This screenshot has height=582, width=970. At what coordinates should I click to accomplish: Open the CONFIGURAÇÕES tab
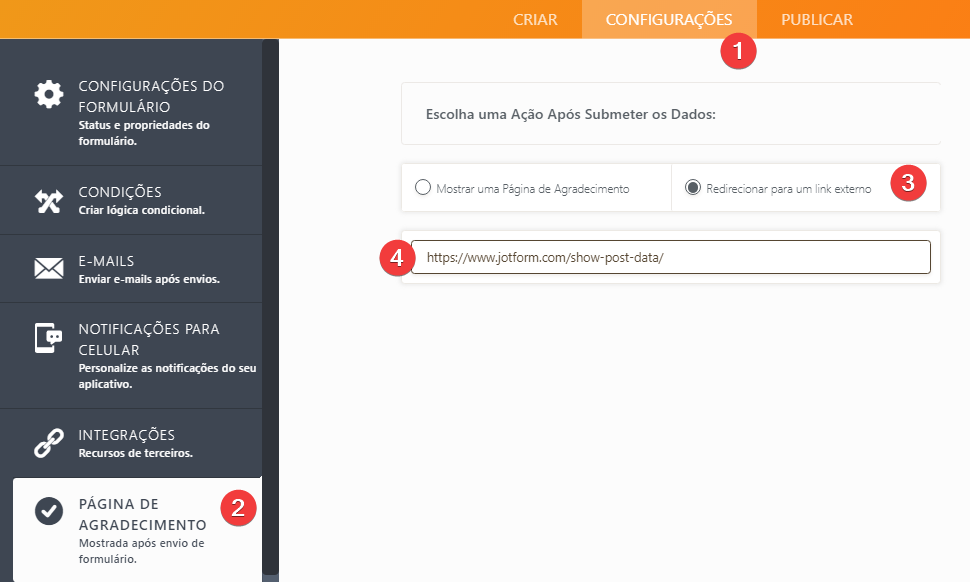point(669,20)
